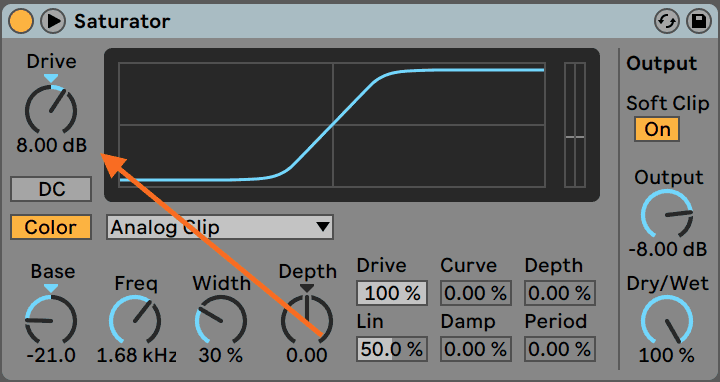Select the Curve 0.00 % field
Viewport: 720px width, 382px height.
click(476, 293)
